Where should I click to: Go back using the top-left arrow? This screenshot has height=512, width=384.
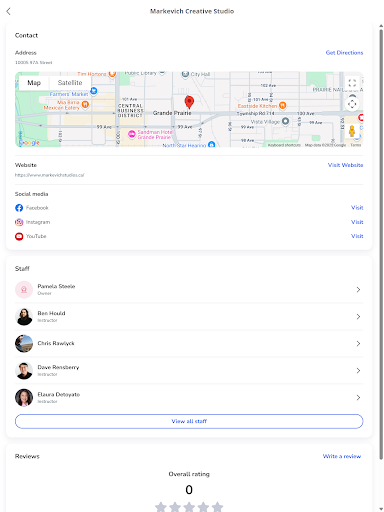(x=9, y=11)
